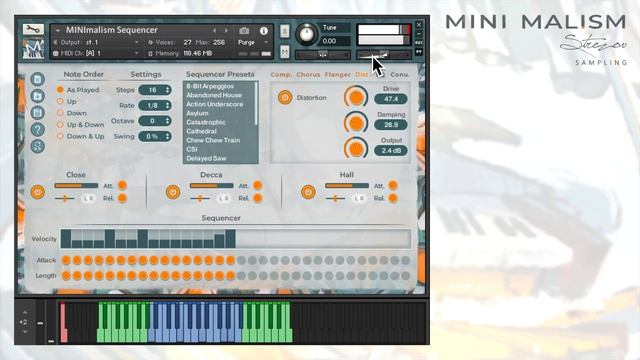Click the Hall mic pan slider

[335, 198]
